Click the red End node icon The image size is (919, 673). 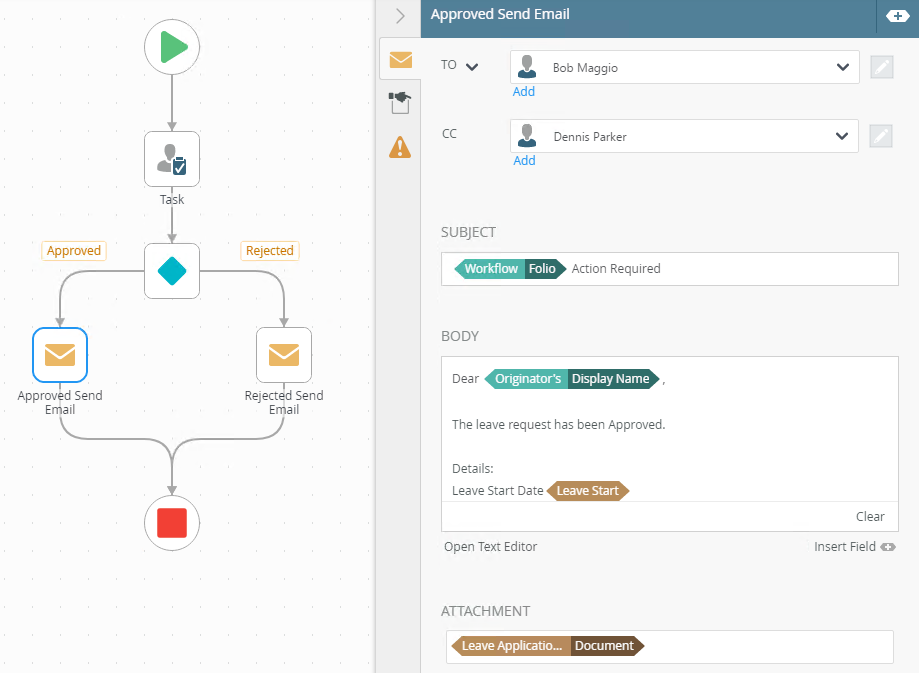pyautogui.click(x=172, y=522)
